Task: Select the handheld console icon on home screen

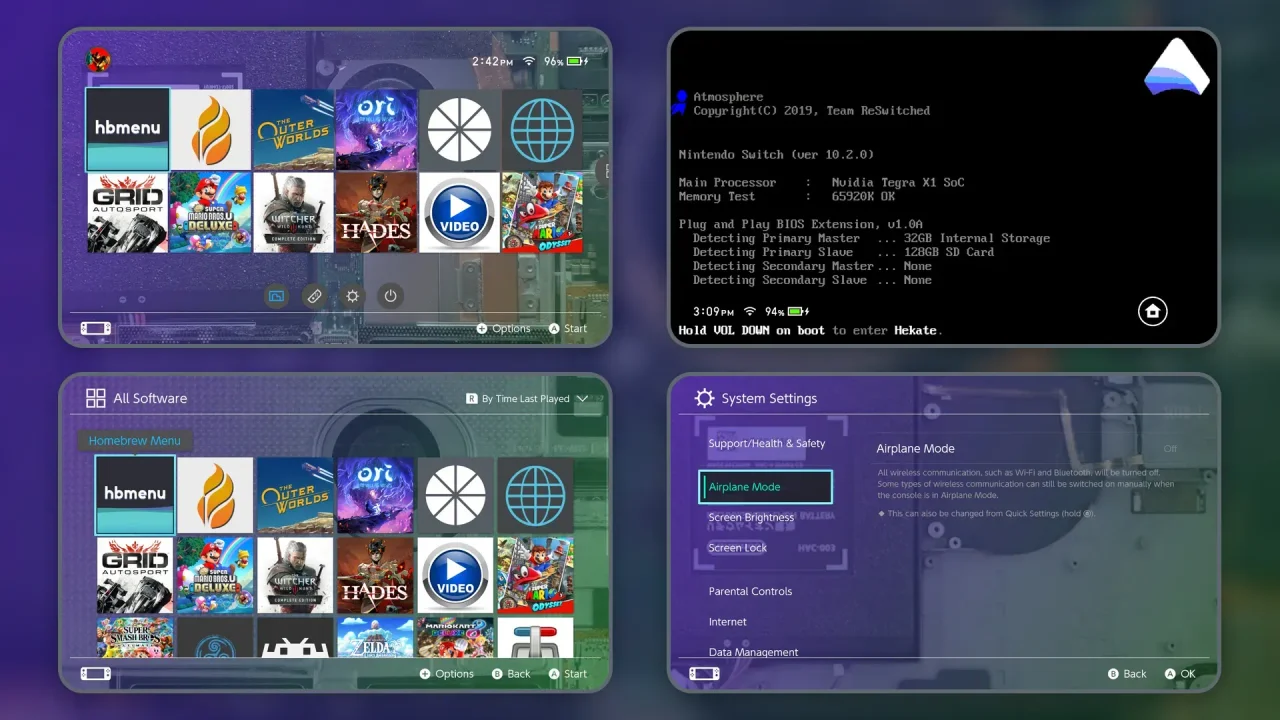Action: pyautogui.click(x=96, y=328)
